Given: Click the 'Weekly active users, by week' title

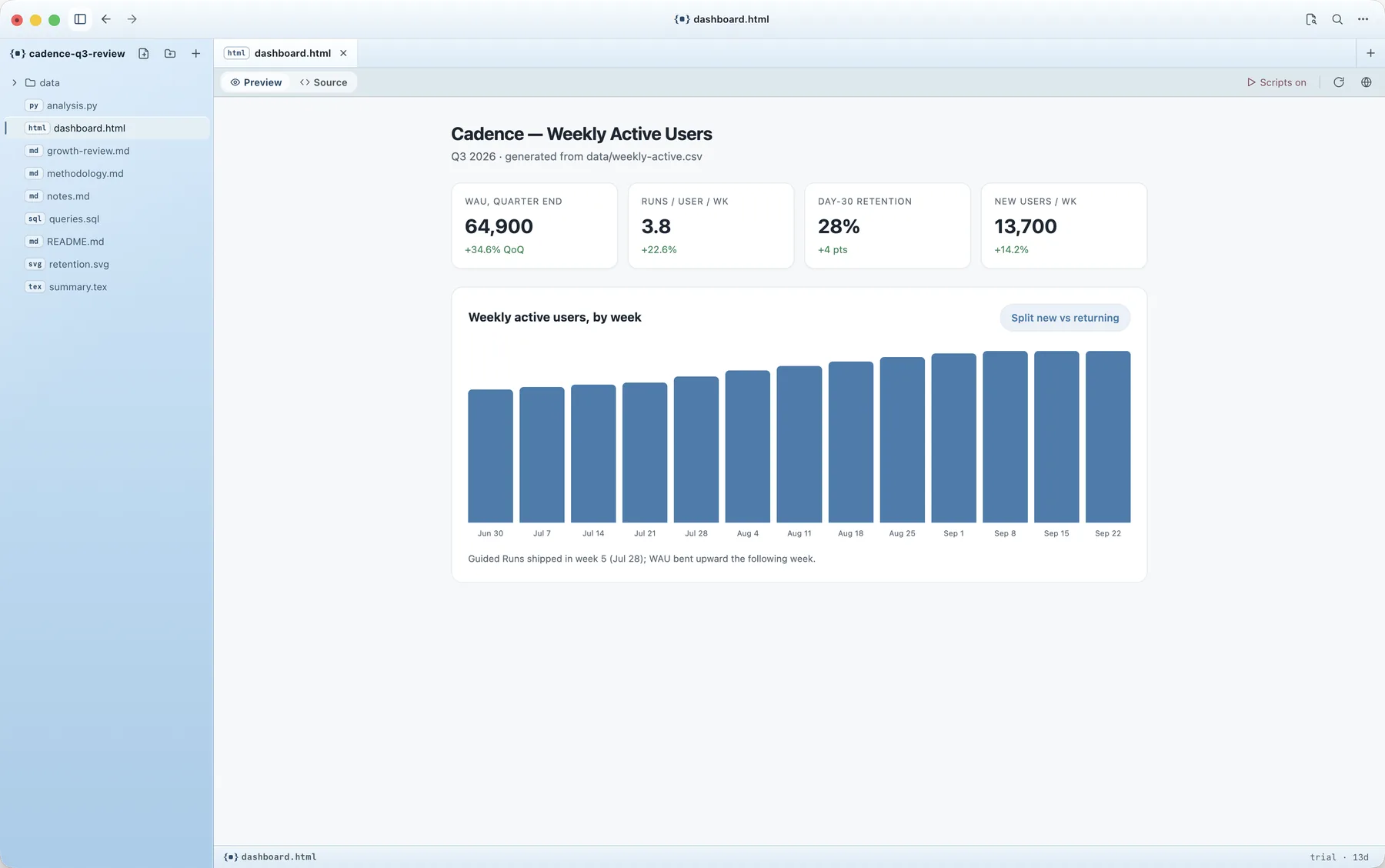Looking at the screenshot, I should [555, 317].
